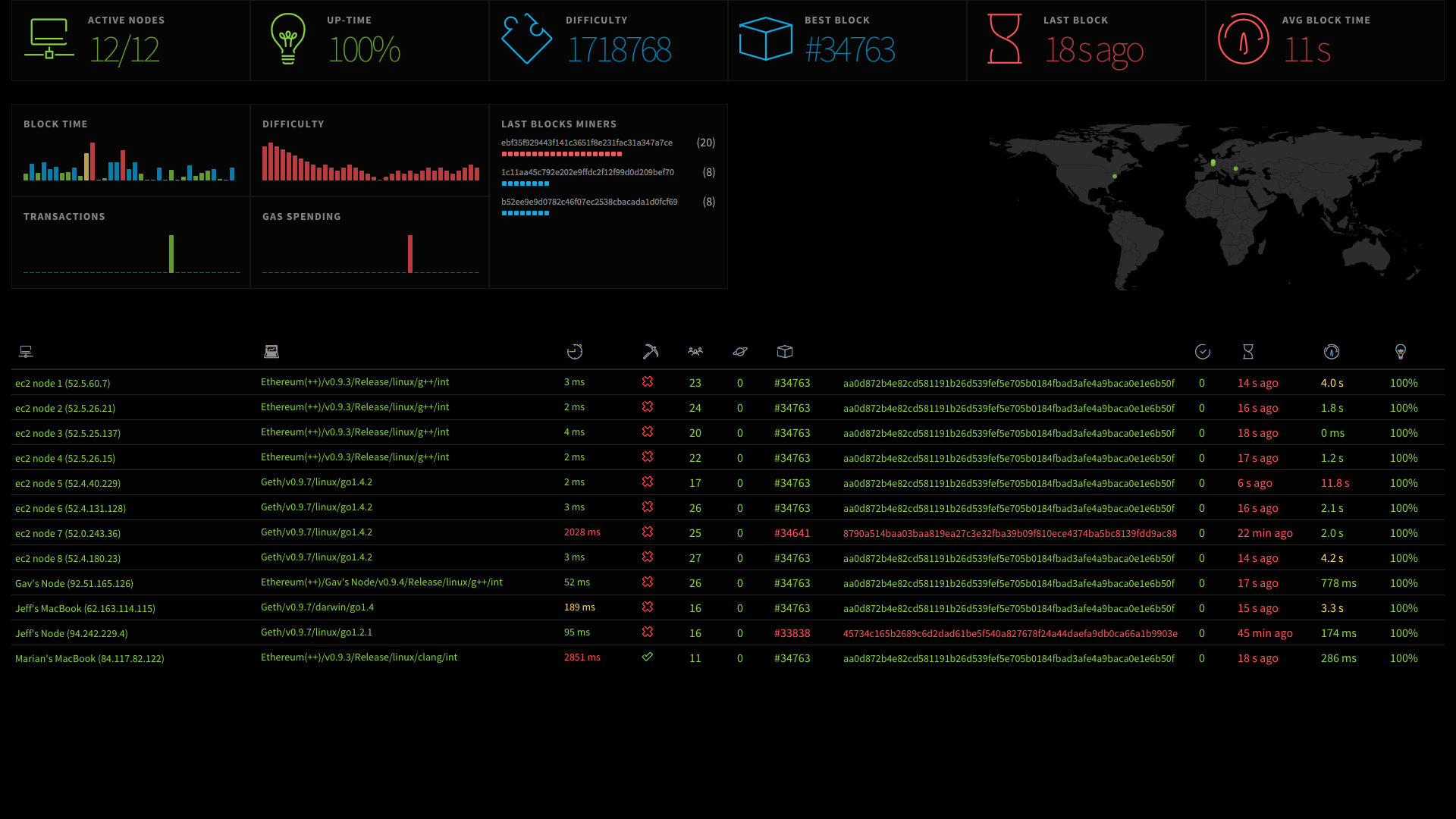
Task: Click the peers column header icon
Action: tap(695, 352)
